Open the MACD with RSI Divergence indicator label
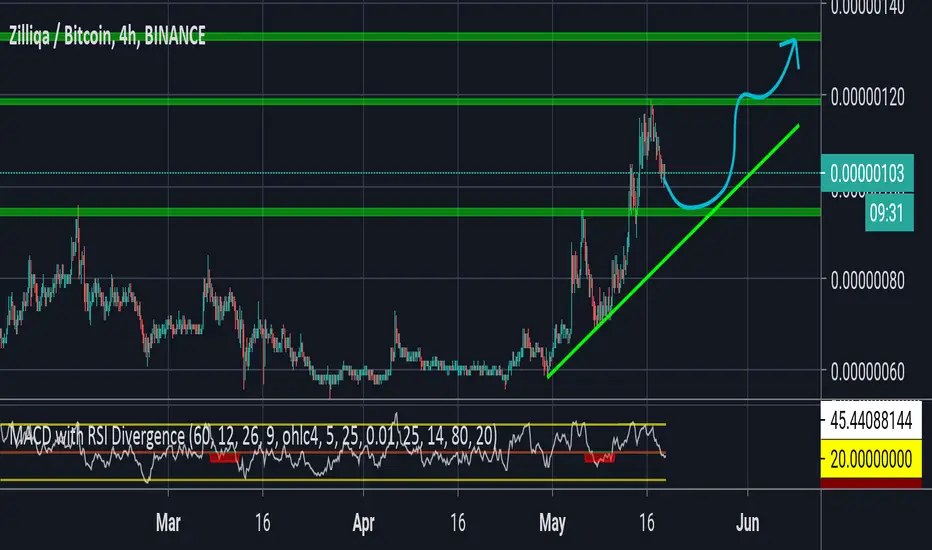The width and height of the screenshot is (932, 550). [x=252, y=436]
